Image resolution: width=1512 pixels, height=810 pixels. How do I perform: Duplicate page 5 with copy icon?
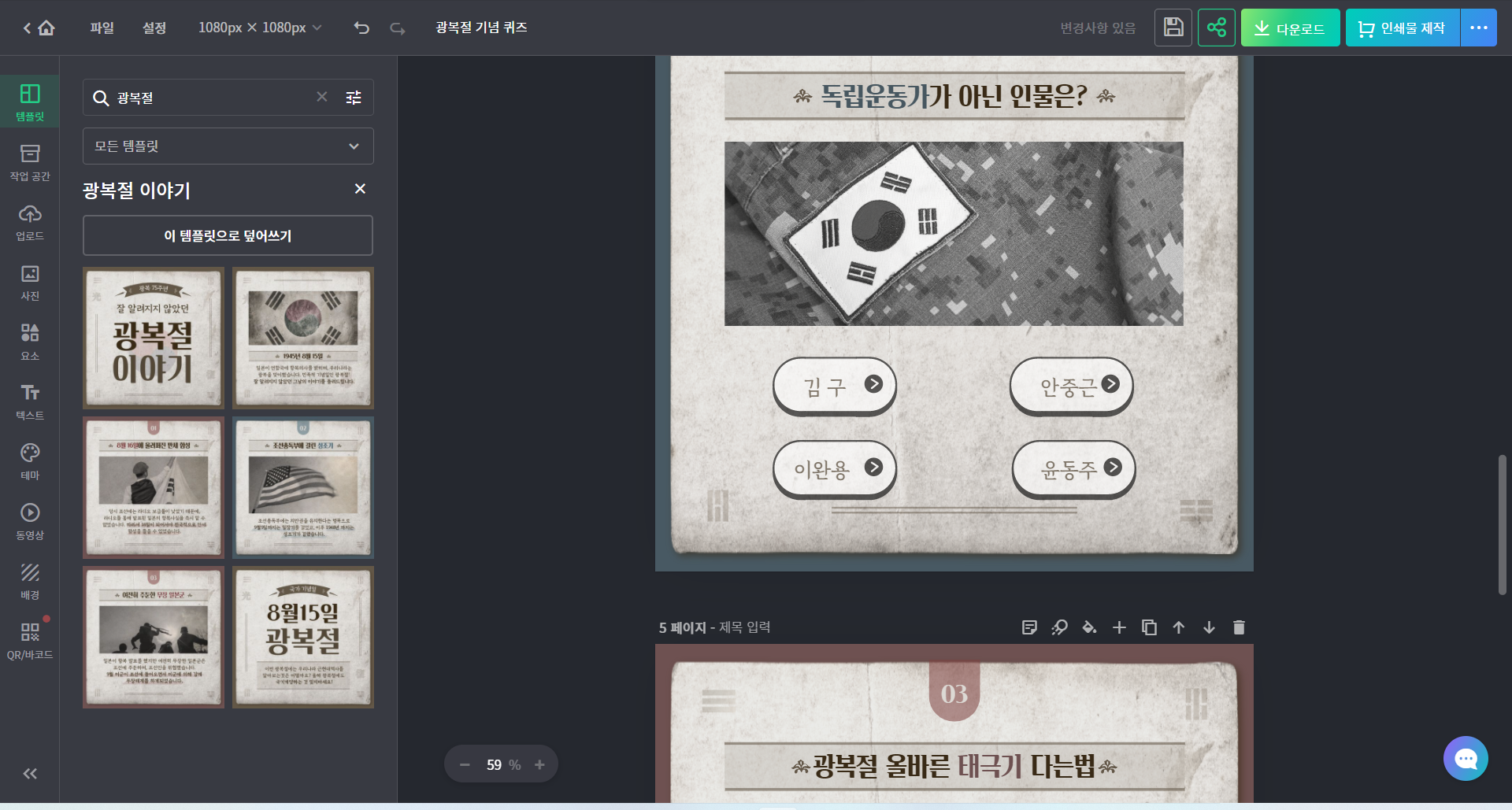pyautogui.click(x=1149, y=627)
